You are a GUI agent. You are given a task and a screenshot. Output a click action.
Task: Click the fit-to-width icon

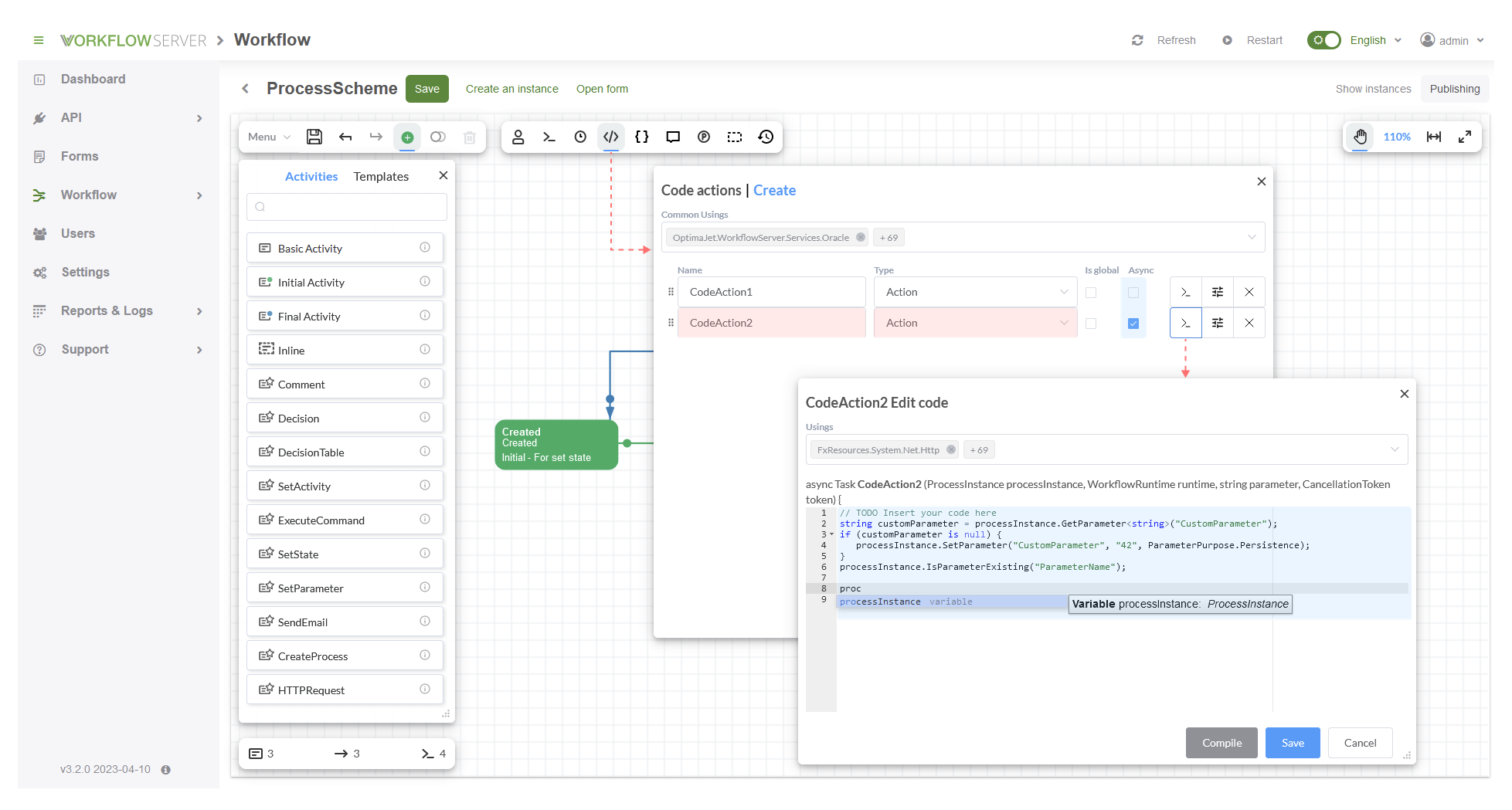(1434, 137)
